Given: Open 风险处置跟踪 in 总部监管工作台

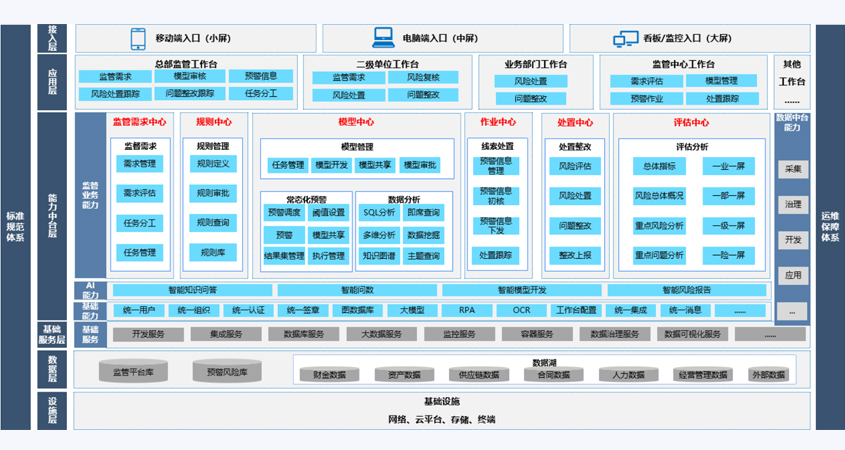Looking at the screenshot, I should point(115,94).
